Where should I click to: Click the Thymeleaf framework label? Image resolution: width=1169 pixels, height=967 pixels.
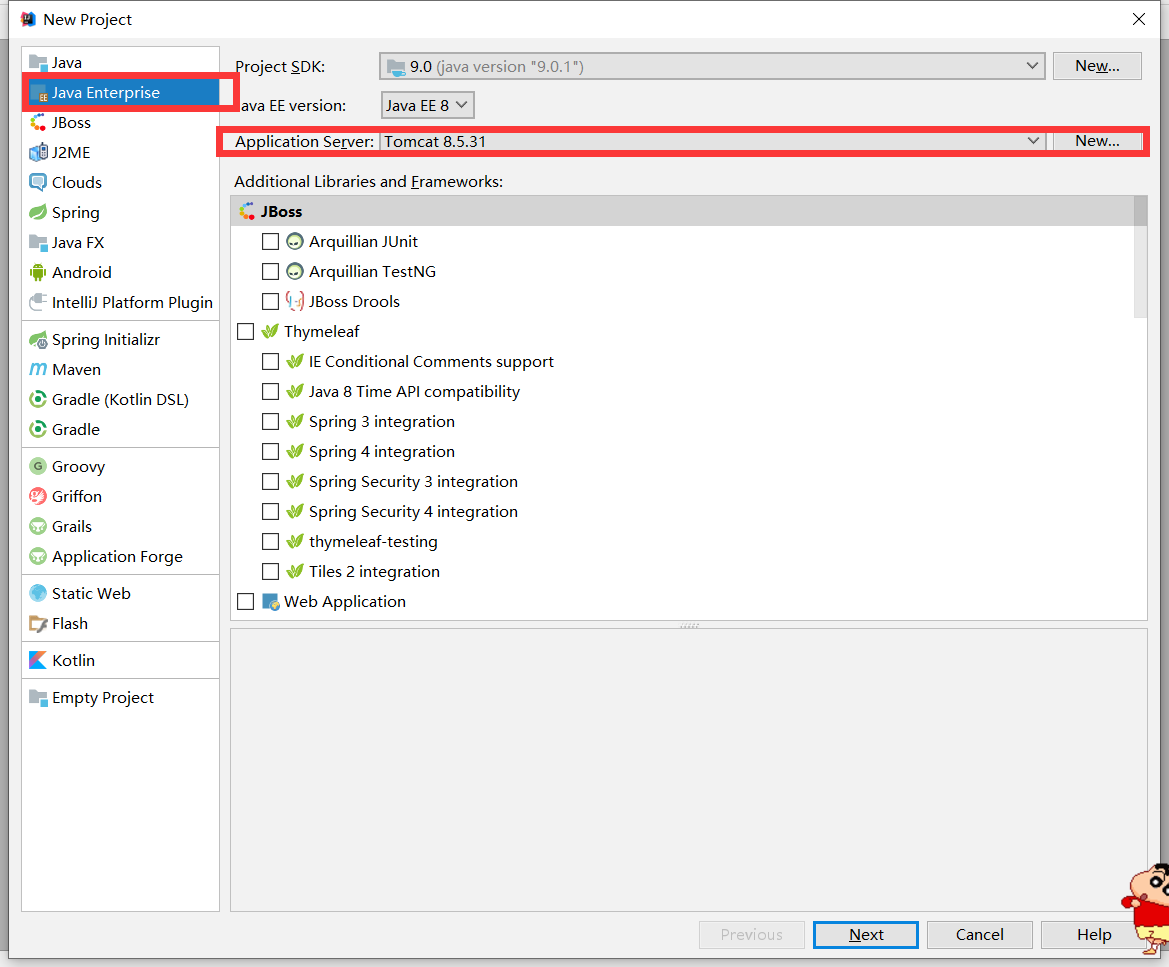click(321, 332)
